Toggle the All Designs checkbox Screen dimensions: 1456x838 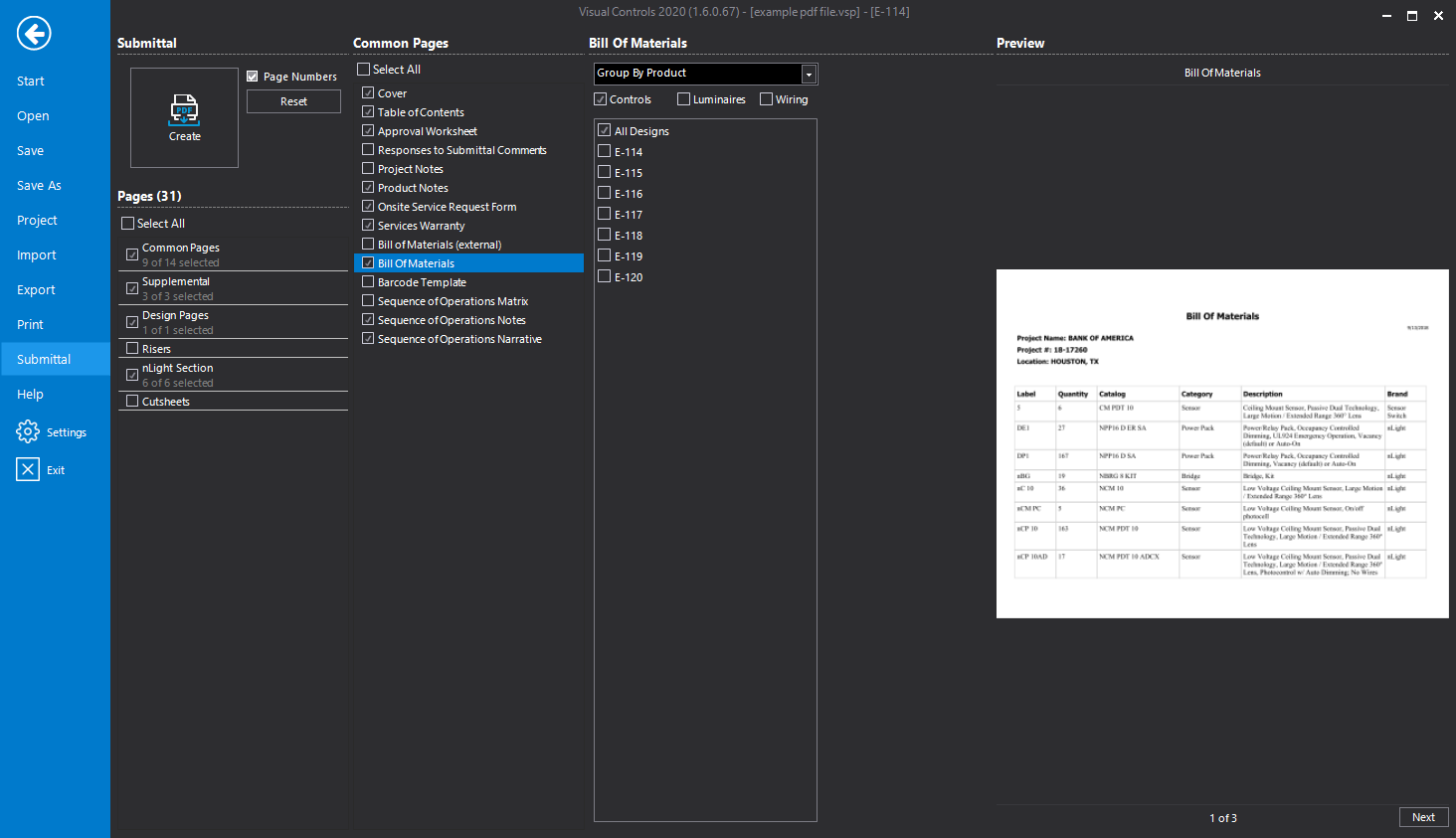click(x=604, y=130)
